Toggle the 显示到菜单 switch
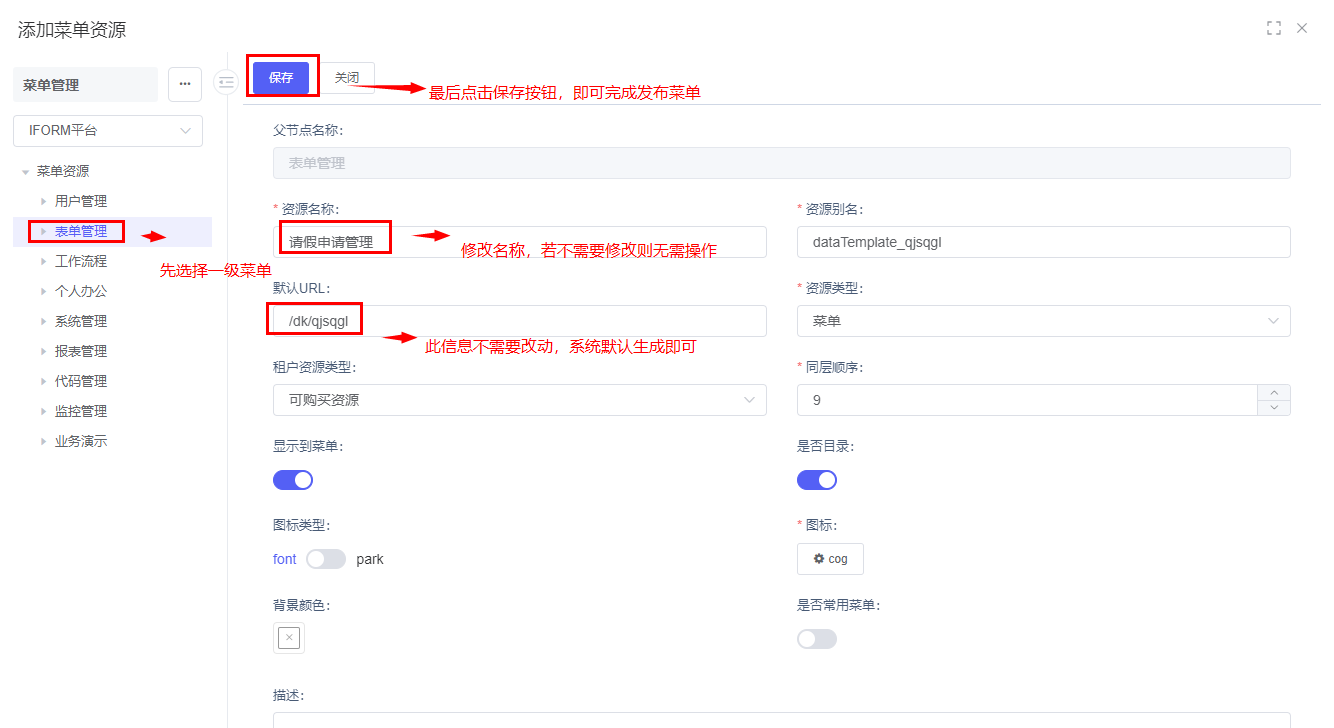The width and height of the screenshot is (1334, 728). point(293,480)
